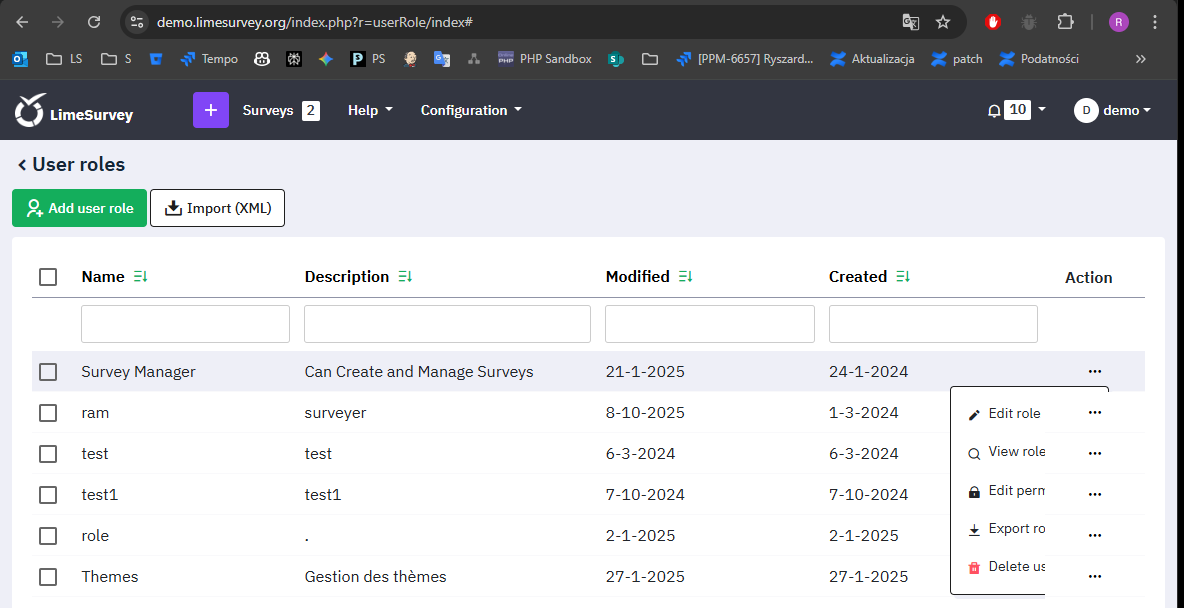Open the demo user account dropdown
Viewport: 1184px width, 608px height.
(1113, 110)
